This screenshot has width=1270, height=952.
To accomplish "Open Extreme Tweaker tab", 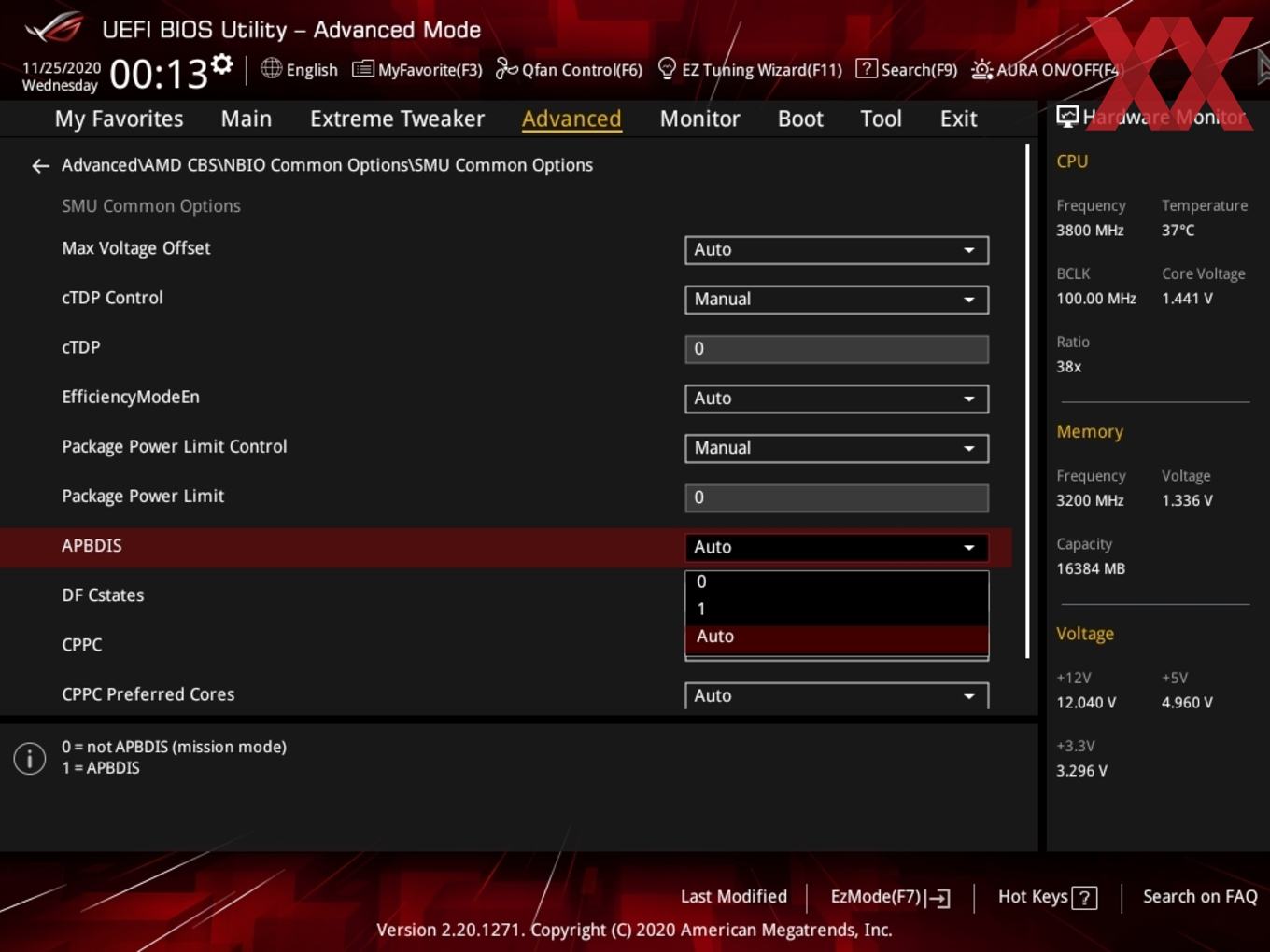I will (397, 119).
